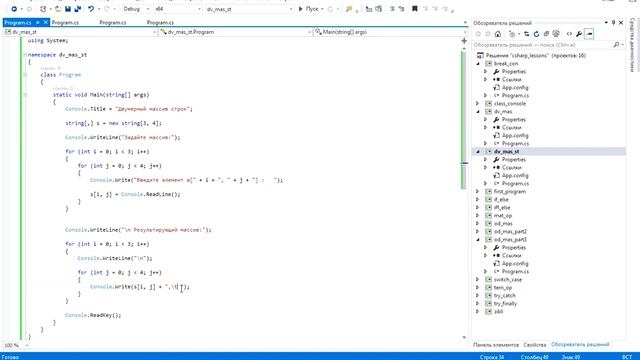Open Main(string[] args) member dropdown
The width and height of the screenshot is (640, 360).
pyautogui.click(x=391, y=32)
